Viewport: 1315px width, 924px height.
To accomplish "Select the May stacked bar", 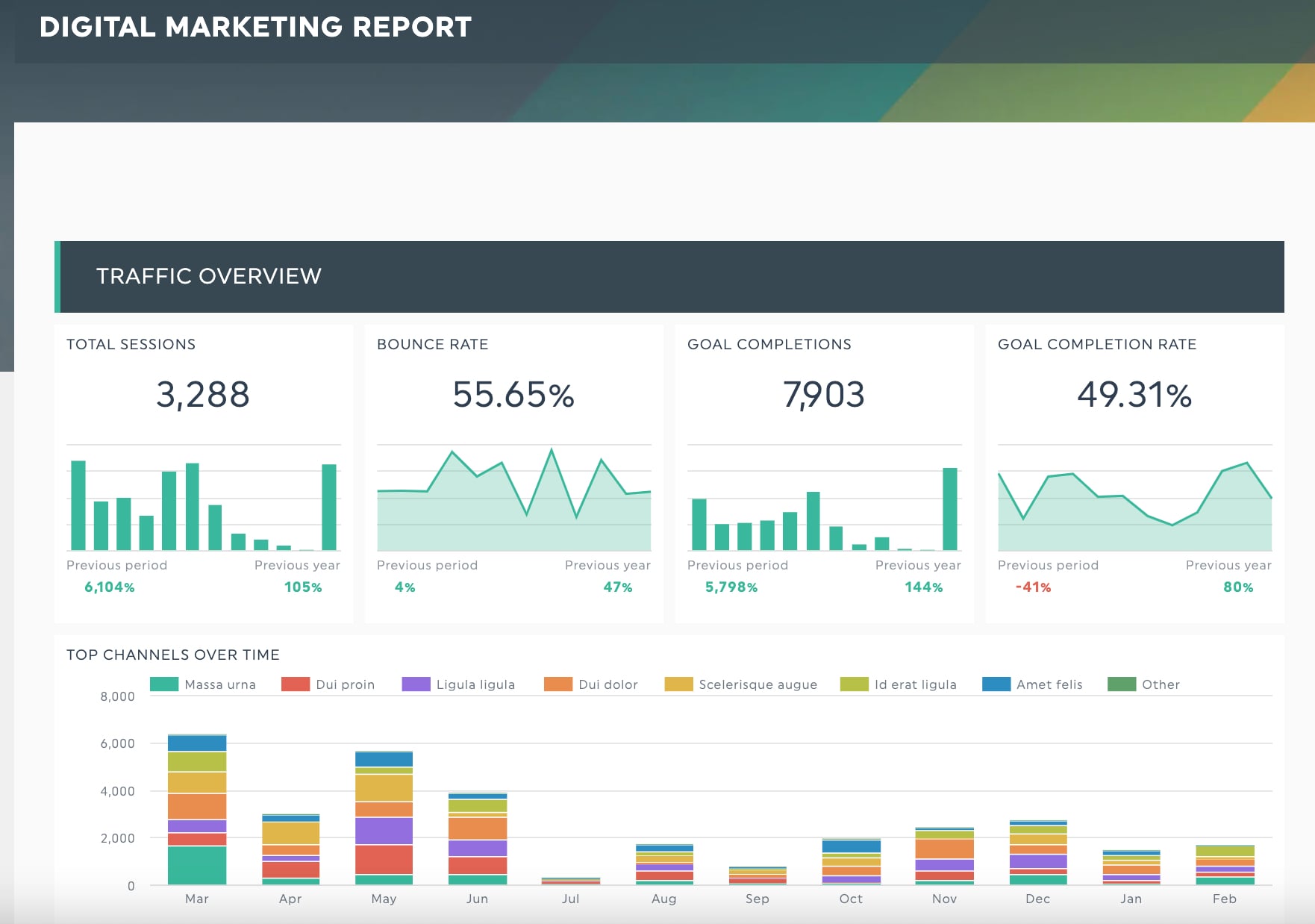I will 384,818.
